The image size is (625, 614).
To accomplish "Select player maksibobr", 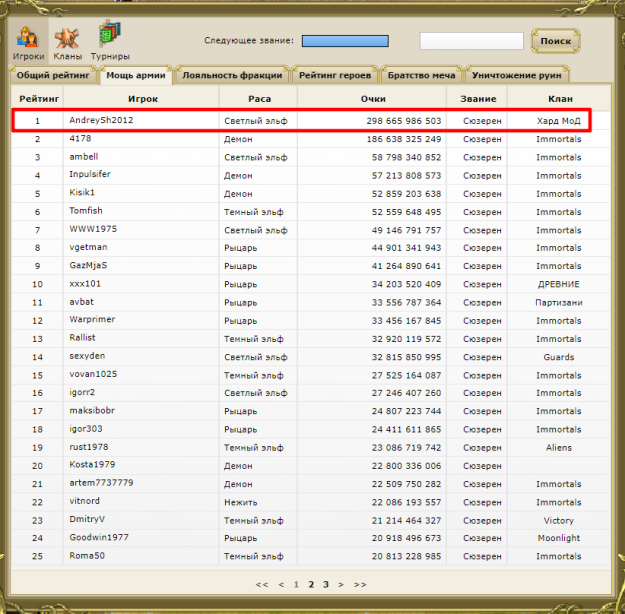I will coord(92,410).
